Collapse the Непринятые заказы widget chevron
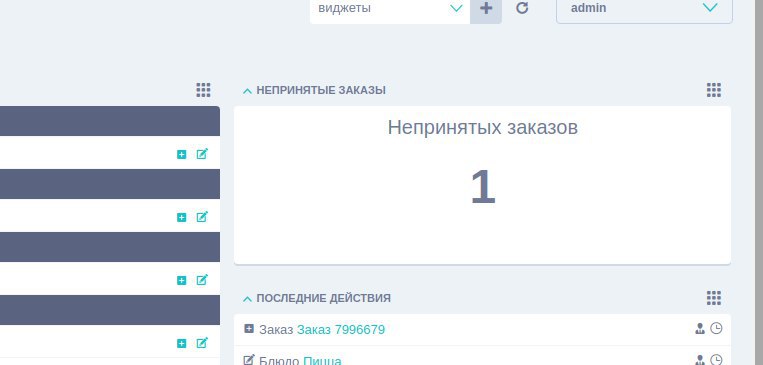Viewport: 763px width, 365px height. coord(247,91)
